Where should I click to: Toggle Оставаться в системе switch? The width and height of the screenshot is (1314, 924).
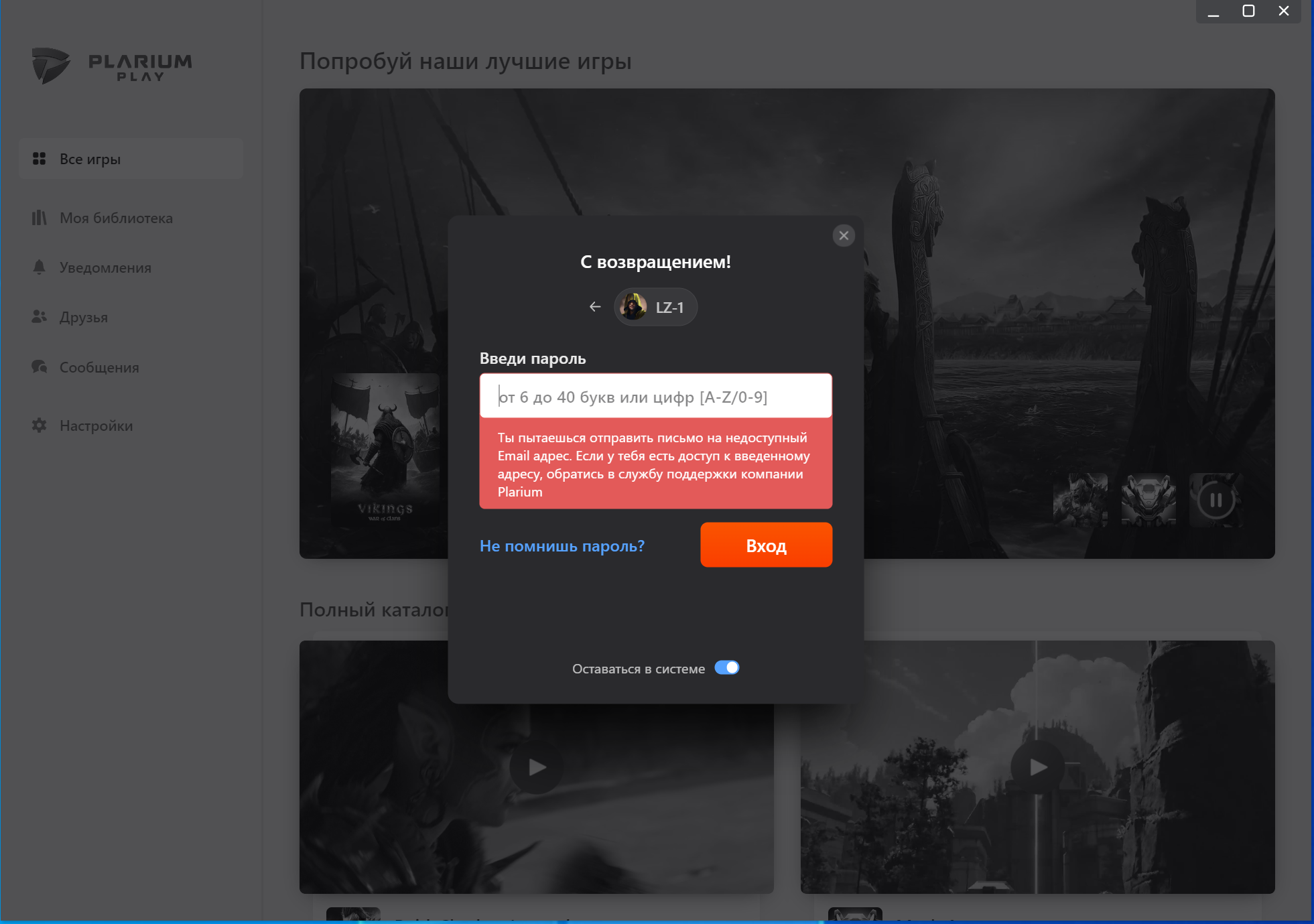tap(727, 668)
